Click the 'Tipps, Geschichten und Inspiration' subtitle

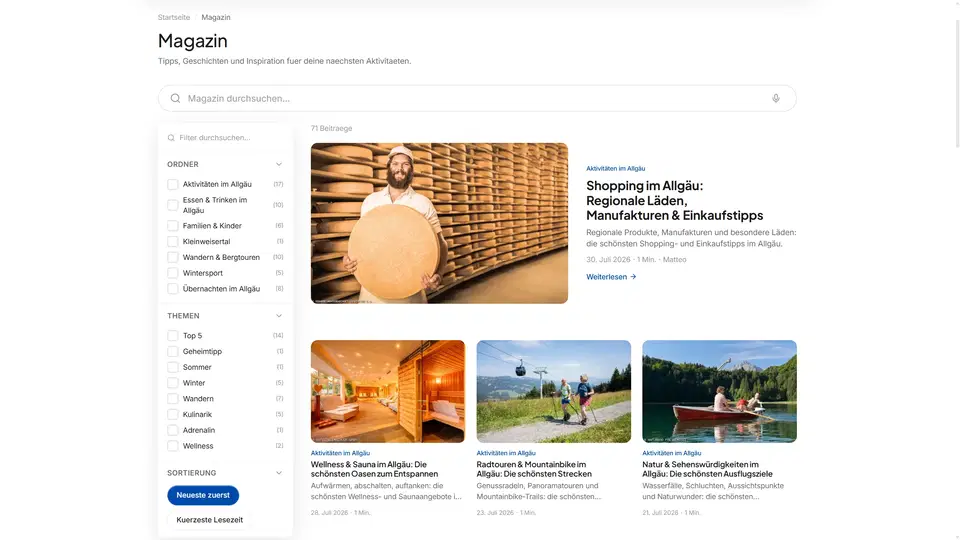click(x=285, y=61)
